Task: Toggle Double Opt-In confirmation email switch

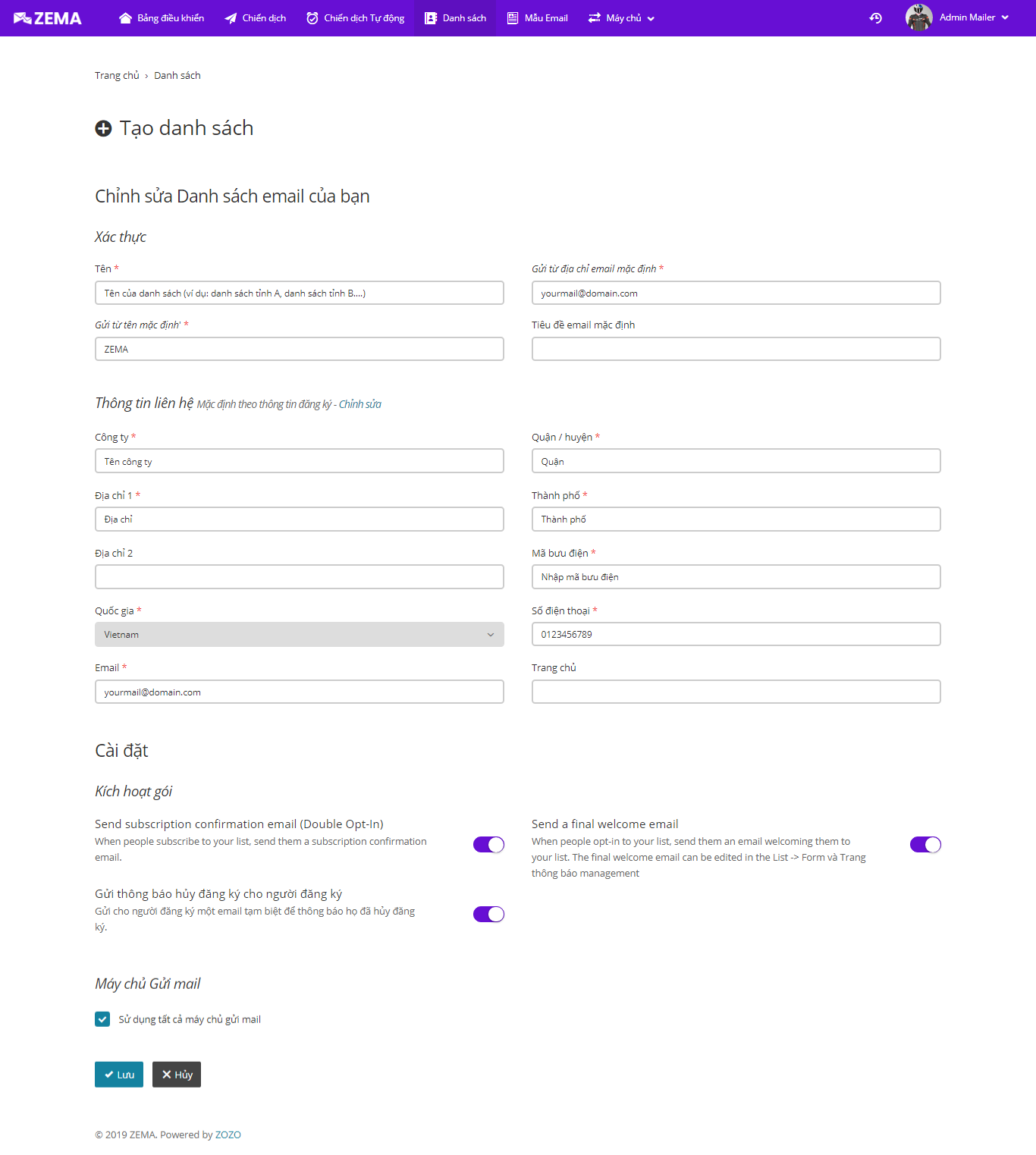Action: click(x=488, y=845)
